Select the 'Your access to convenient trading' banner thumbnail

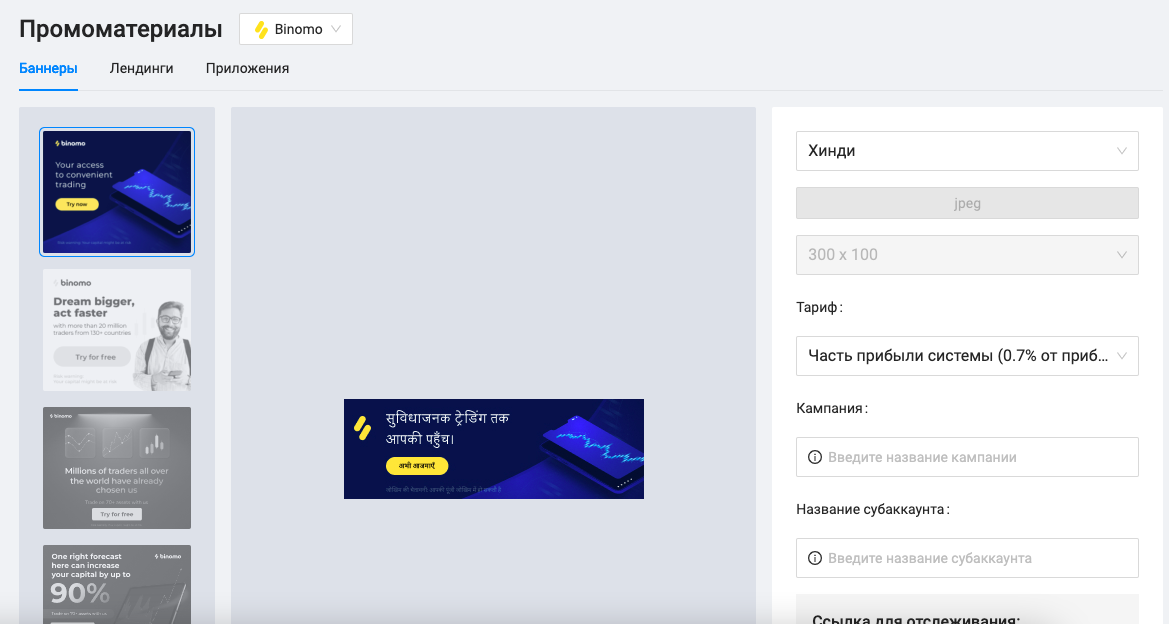[x=117, y=192]
